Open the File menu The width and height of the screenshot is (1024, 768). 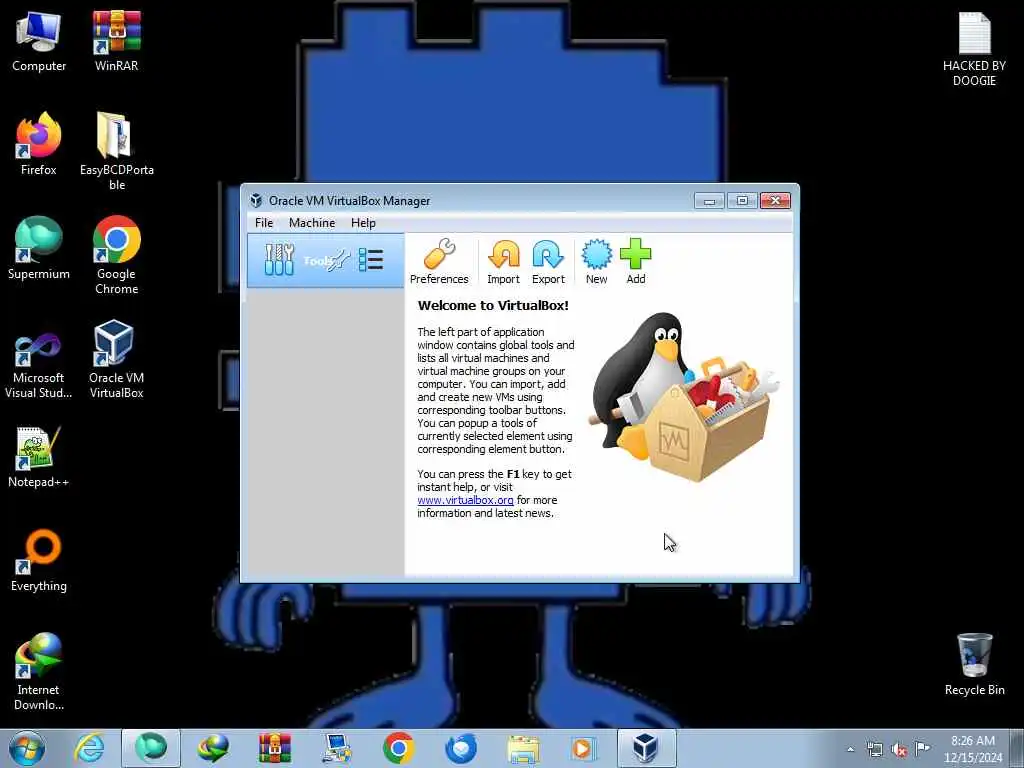(264, 223)
